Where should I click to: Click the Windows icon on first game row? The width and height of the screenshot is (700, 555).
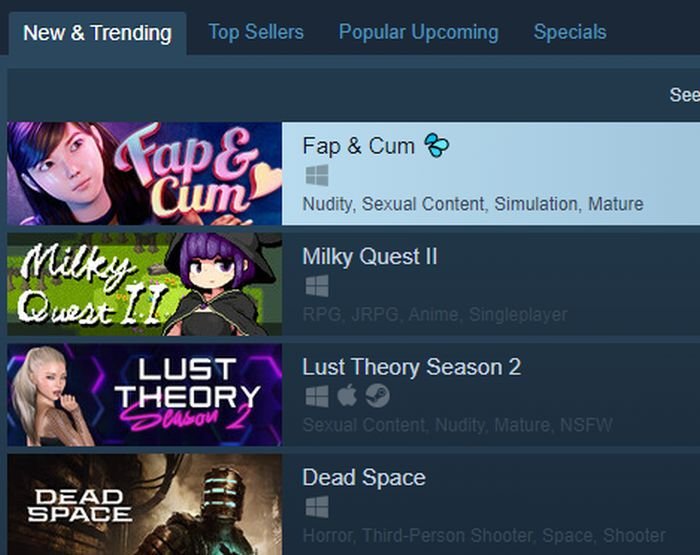point(317,175)
